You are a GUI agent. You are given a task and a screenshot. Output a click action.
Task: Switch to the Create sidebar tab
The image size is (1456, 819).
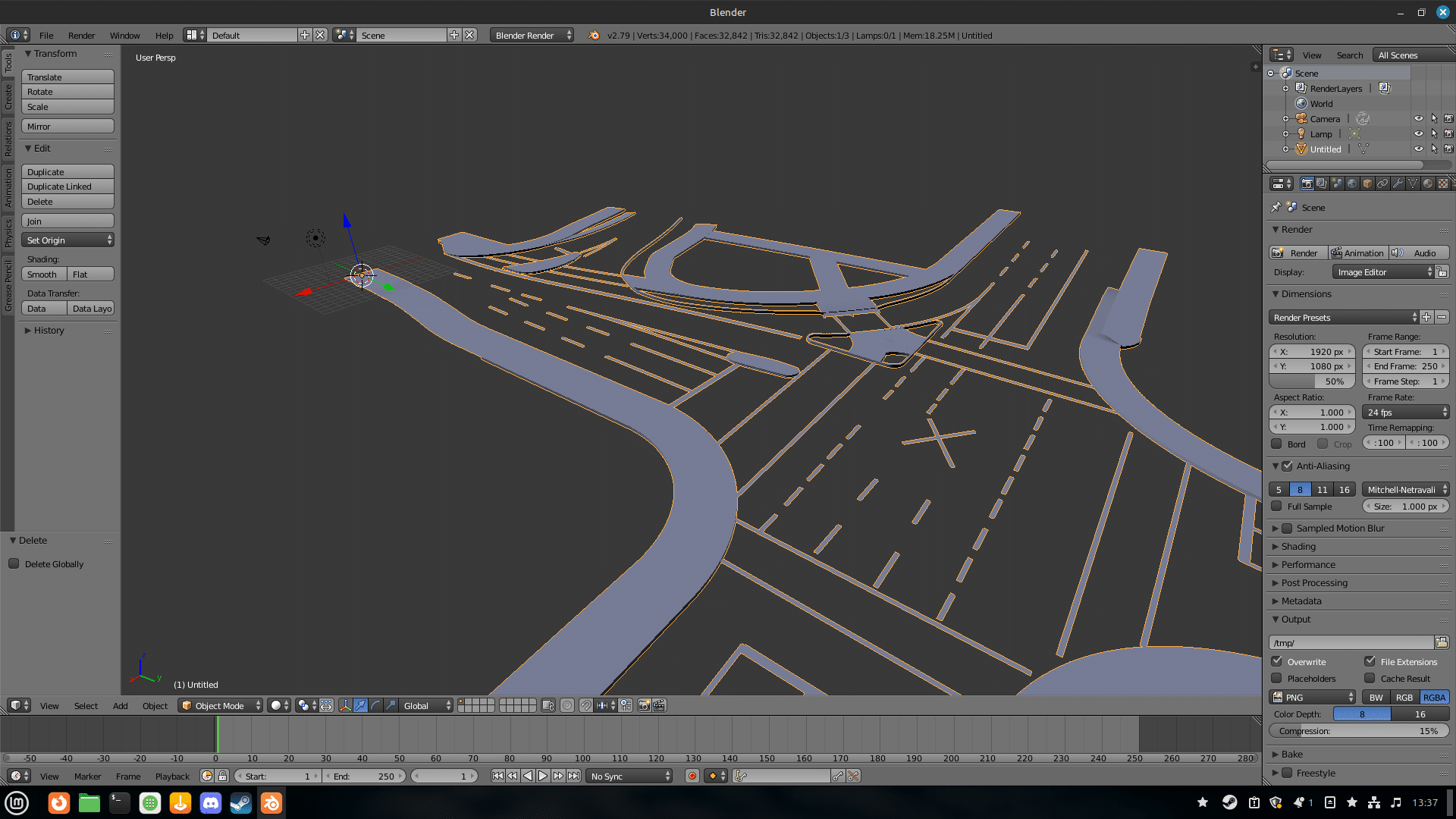[8, 96]
